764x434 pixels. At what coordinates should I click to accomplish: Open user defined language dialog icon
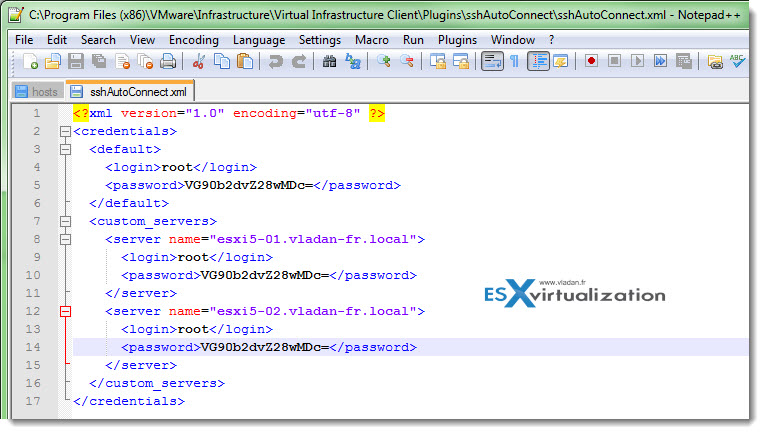tap(561, 61)
